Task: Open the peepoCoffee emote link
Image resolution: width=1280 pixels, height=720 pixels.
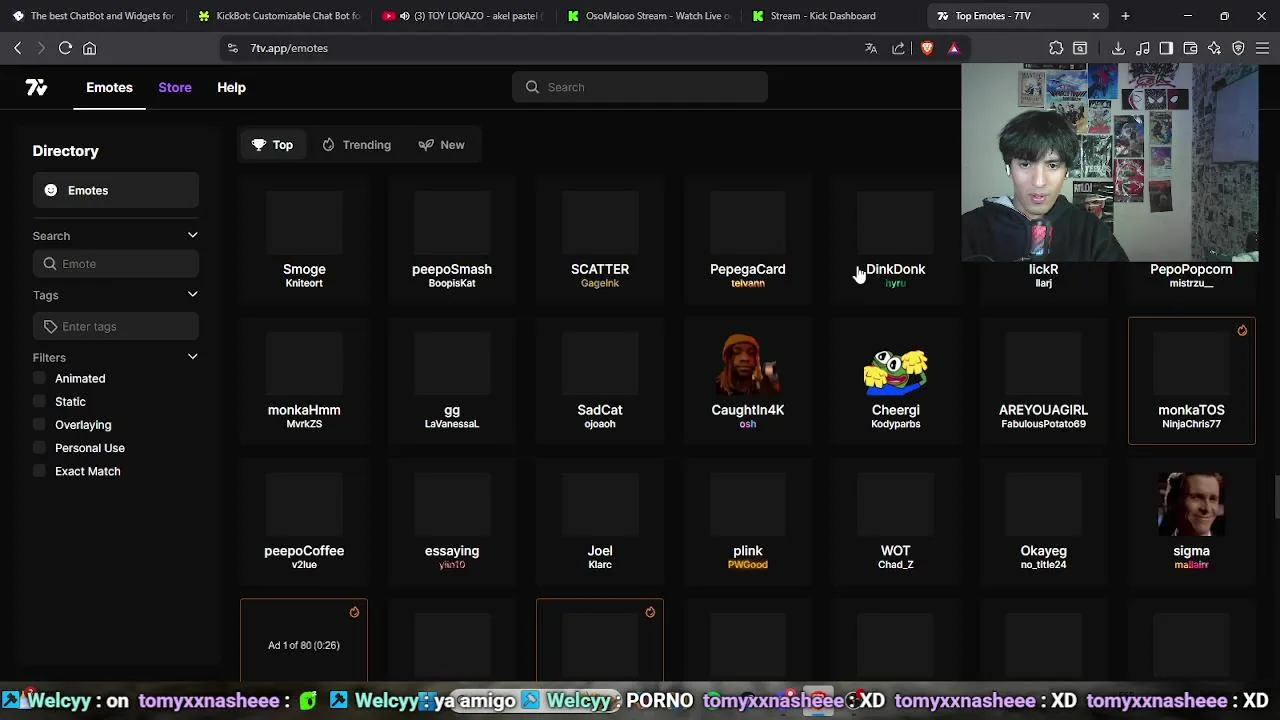Action: [304, 551]
